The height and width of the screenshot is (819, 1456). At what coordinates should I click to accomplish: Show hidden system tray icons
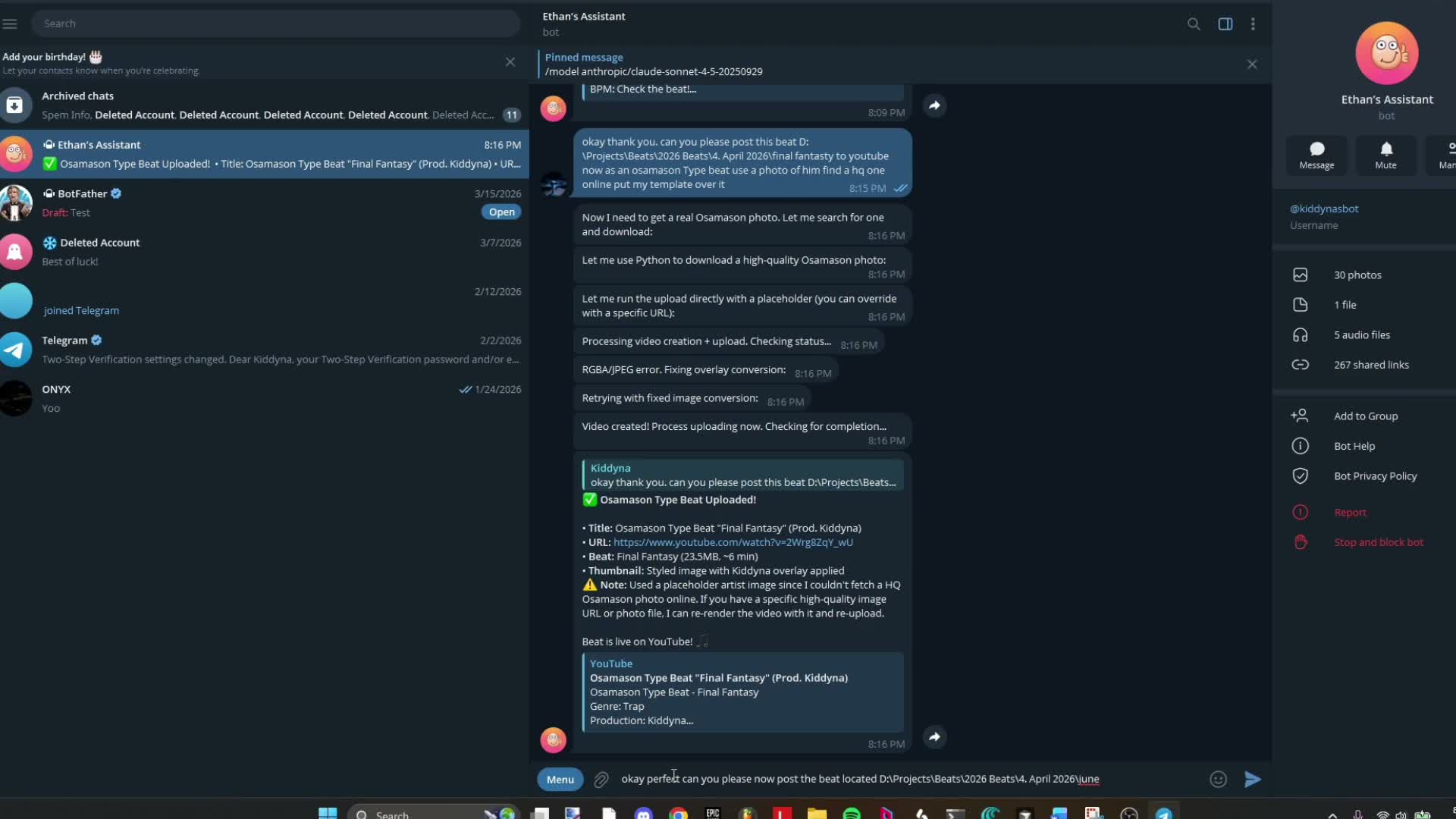click(1332, 815)
